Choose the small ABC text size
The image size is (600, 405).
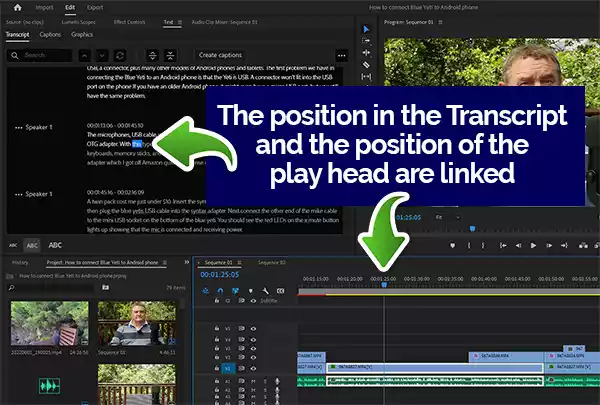[x=13, y=245]
